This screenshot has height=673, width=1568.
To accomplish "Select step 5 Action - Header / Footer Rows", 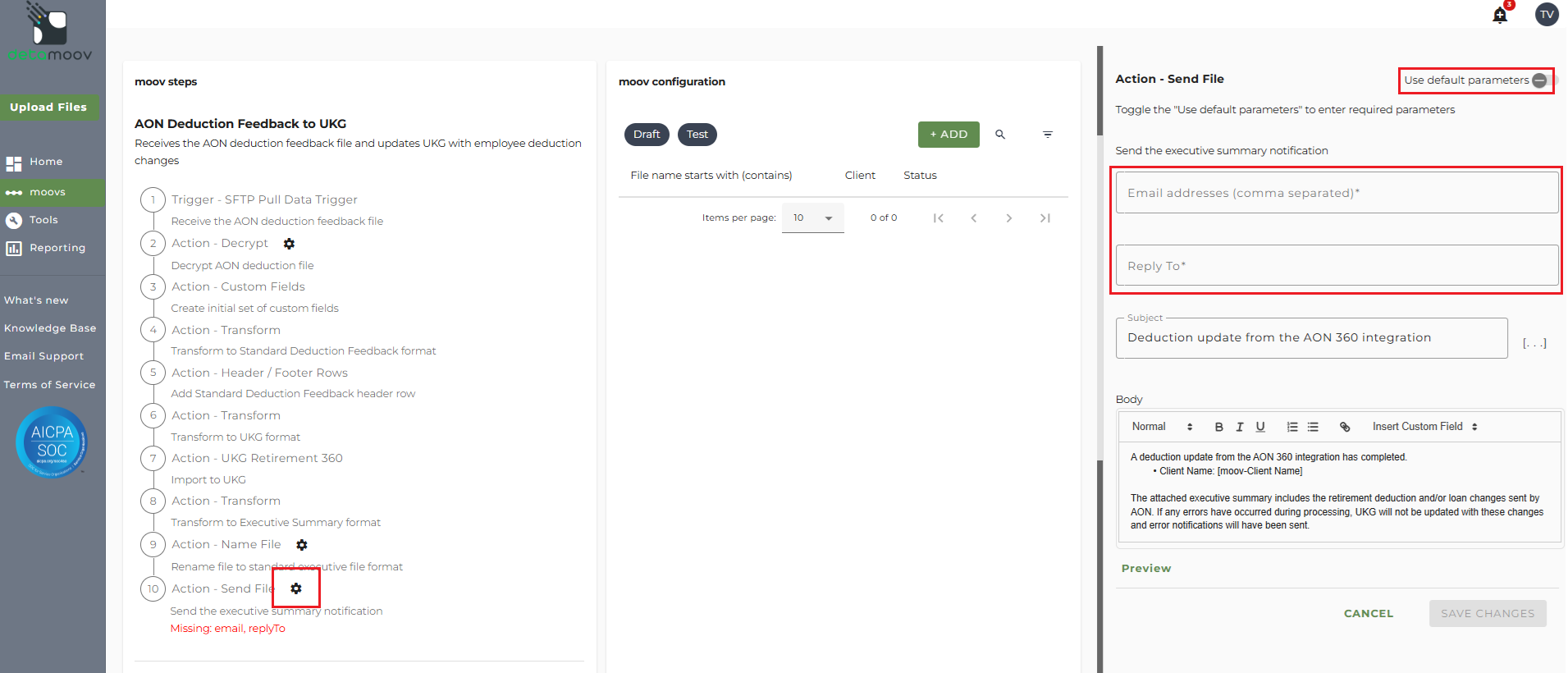I will pyautogui.click(x=259, y=373).
